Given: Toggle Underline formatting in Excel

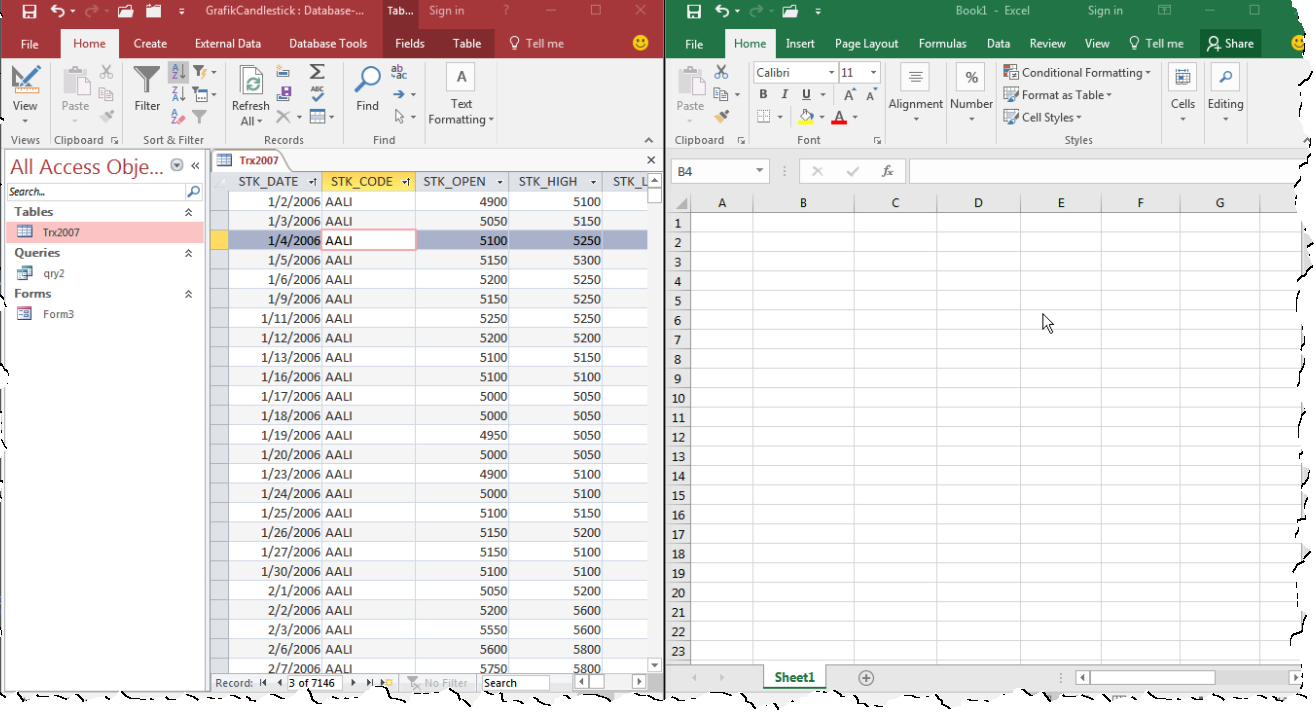Looking at the screenshot, I should click(806, 95).
